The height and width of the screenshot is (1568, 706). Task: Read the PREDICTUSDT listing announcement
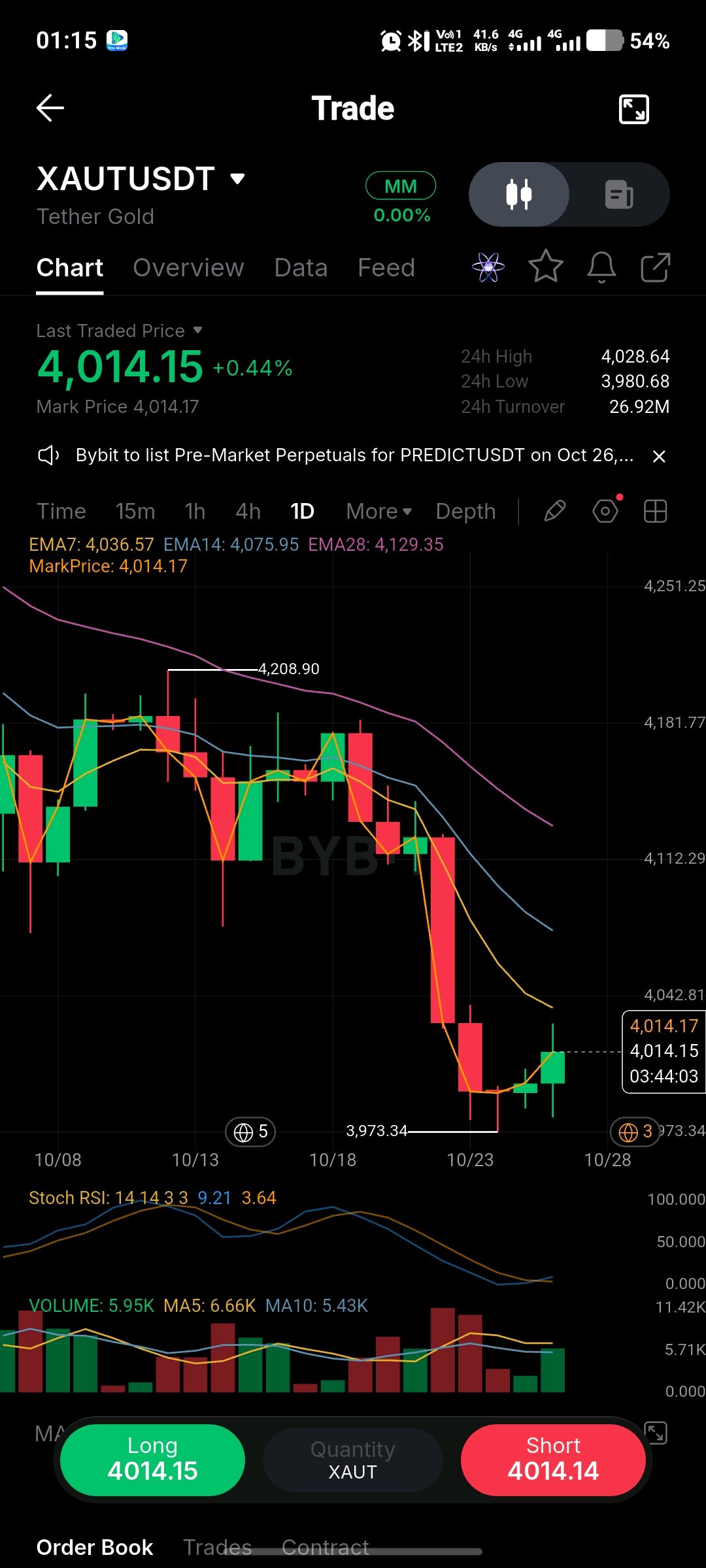(355, 455)
